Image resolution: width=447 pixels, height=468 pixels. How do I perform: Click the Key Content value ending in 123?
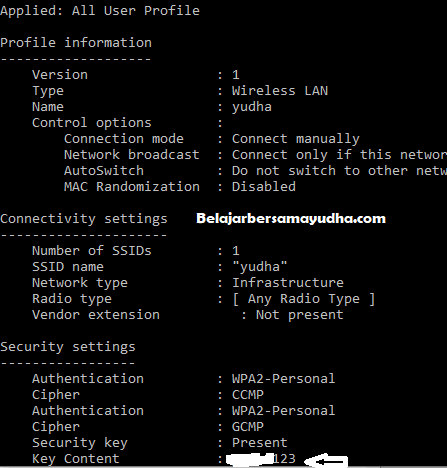coord(261,459)
